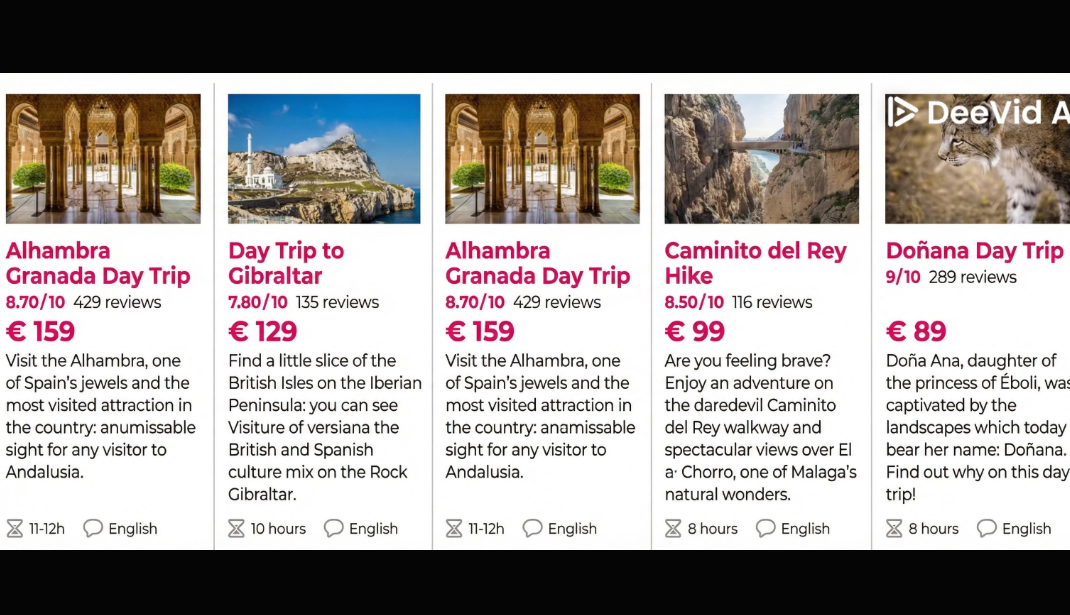Screen dimensions: 1070x615
Task: Select the Rock of Gibraltar photo
Action: pyautogui.click(x=324, y=158)
